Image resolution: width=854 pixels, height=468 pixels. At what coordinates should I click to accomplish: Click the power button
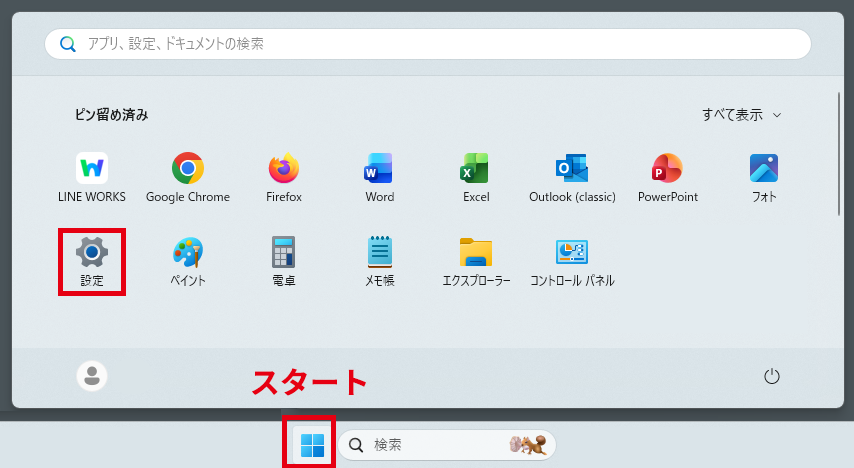[771, 376]
